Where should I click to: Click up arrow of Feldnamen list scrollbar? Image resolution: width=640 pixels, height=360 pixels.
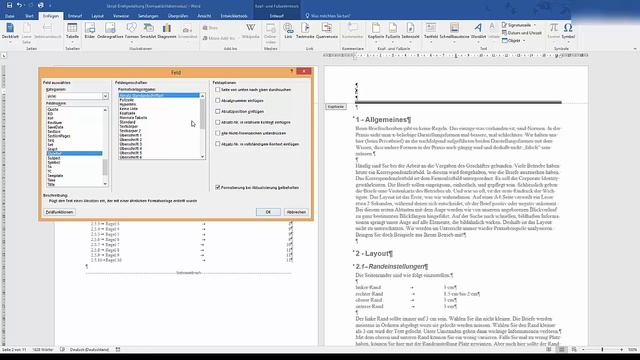(x=105, y=110)
